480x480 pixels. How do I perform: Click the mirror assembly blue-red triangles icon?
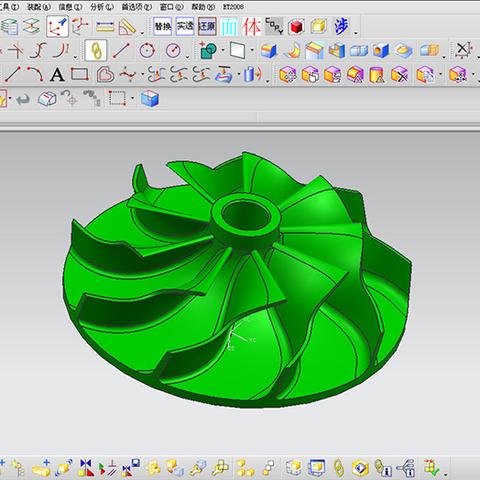[x=86, y=468]
